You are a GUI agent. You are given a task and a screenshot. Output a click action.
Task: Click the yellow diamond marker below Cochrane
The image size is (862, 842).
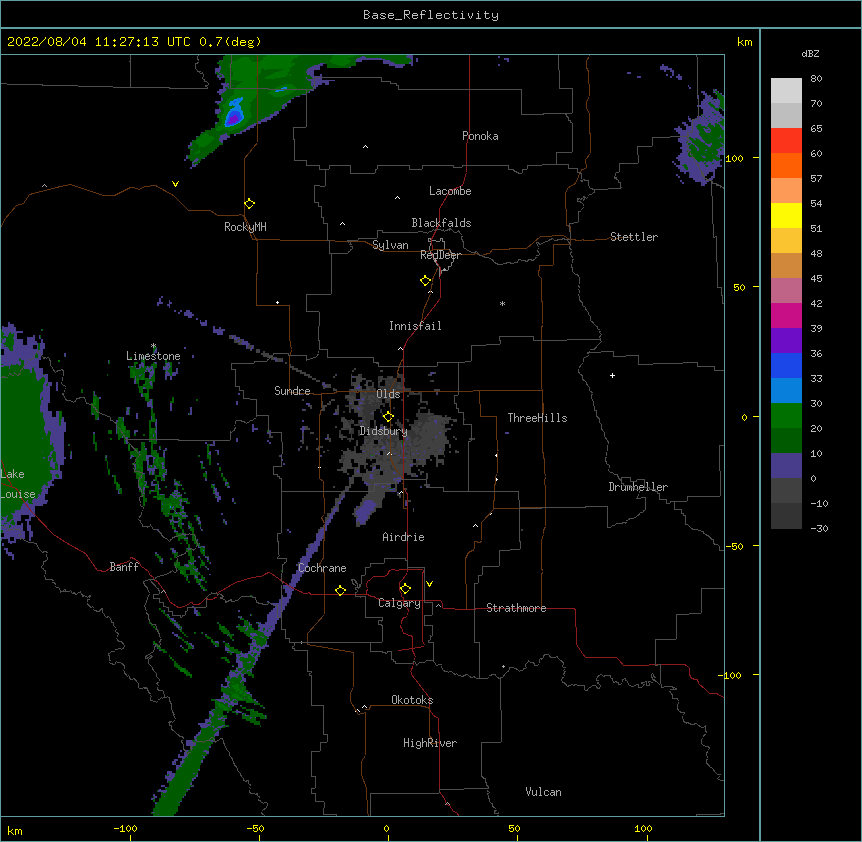tap(340, 590)
